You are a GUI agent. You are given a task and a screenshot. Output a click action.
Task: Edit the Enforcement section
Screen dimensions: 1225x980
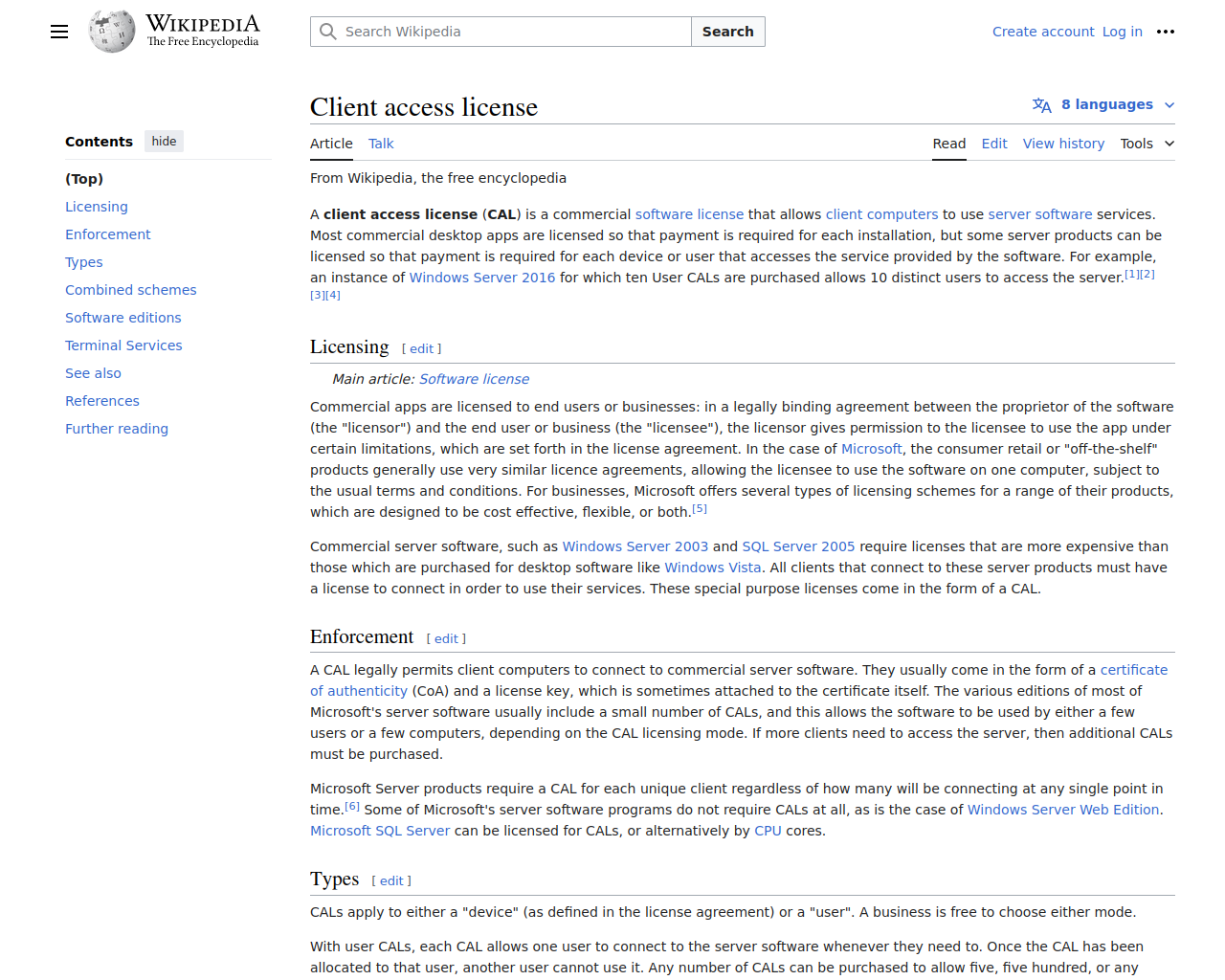446,639
